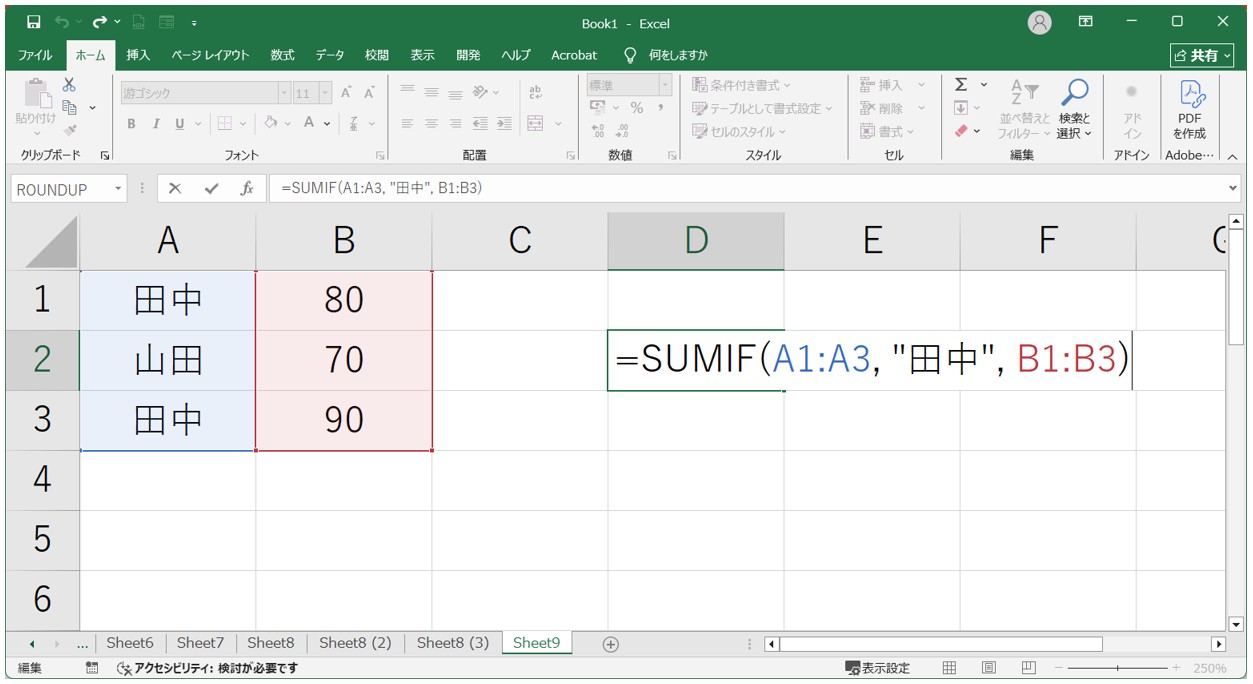
Task: Click the font color A icon
Action: point(310,123)
